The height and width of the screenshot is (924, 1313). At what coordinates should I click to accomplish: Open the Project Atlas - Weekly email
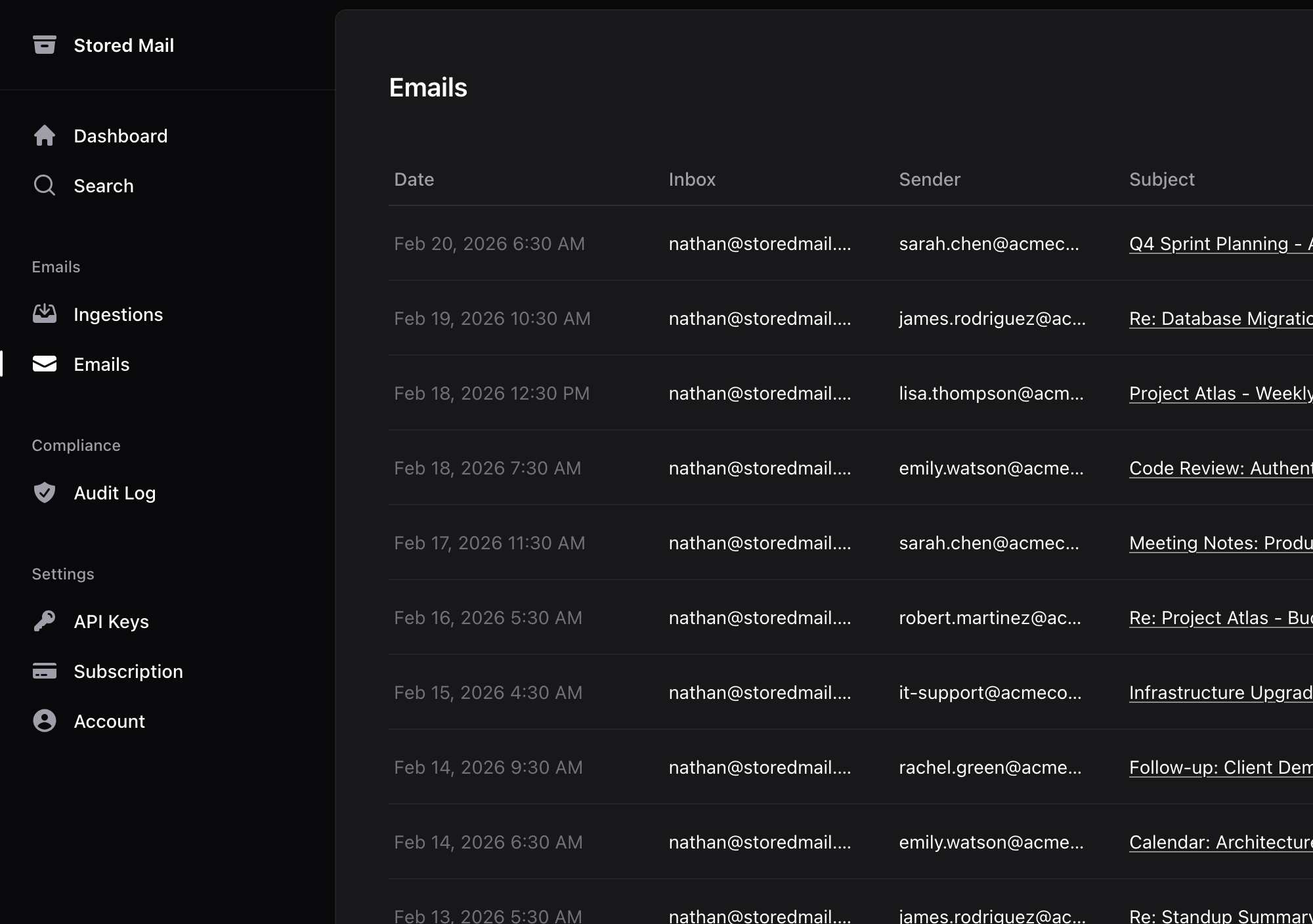(x=1220, y=393)
